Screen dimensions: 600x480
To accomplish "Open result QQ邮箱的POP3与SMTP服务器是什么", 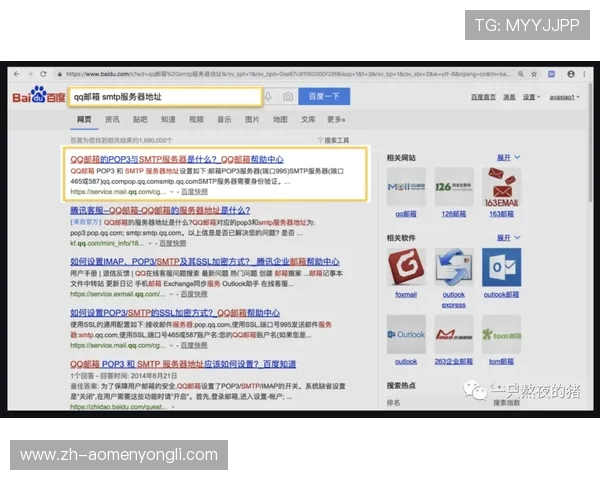I will click(177, 159).
